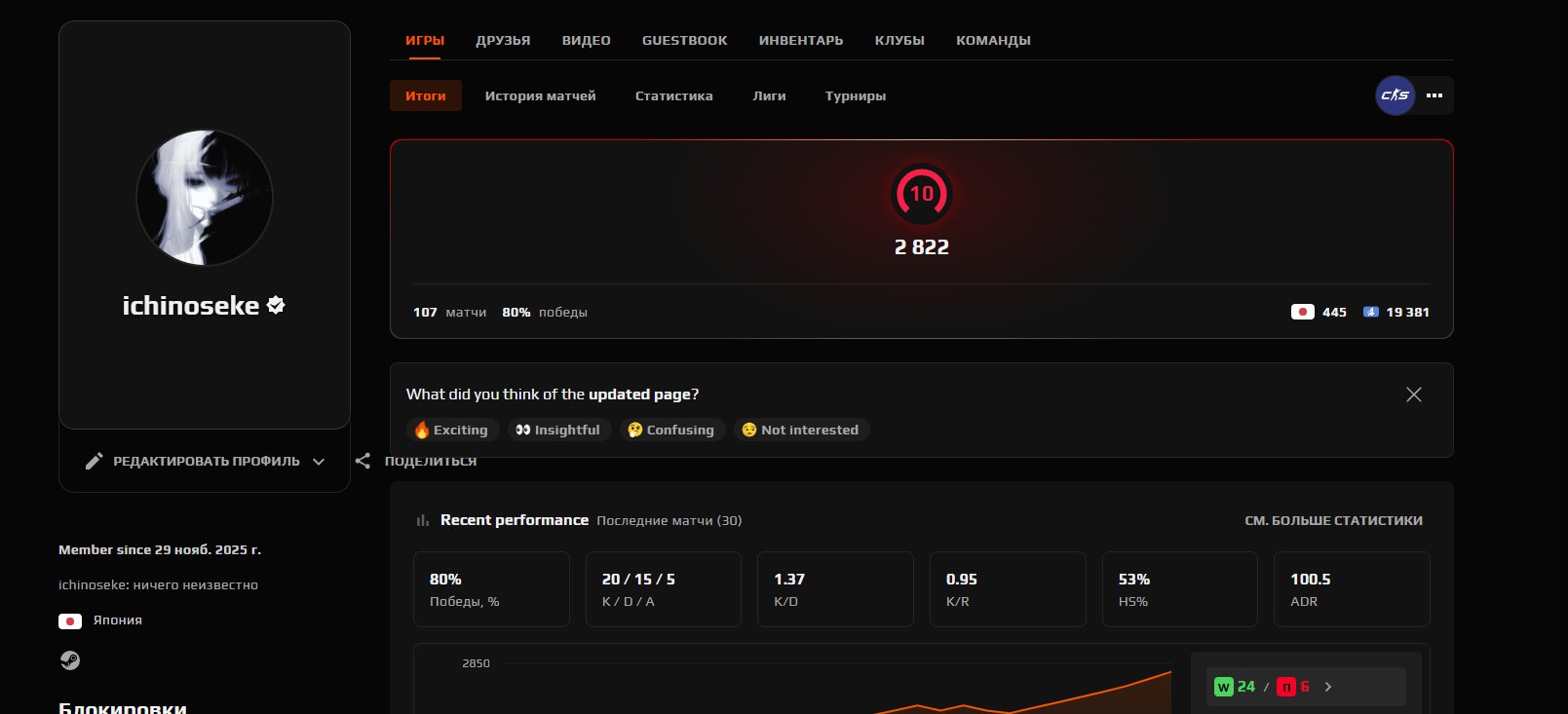Click the ELO performance graph line
Viewport: 1568px width, 714px height.
pos(1072,694)
